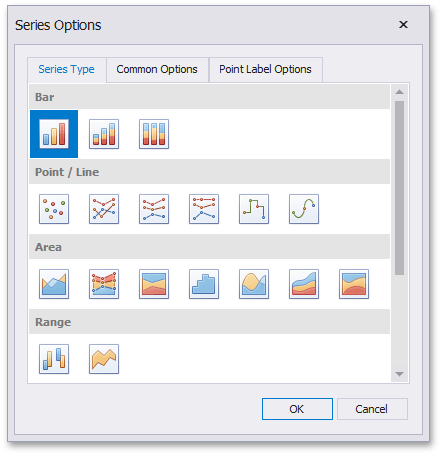Select the Point scatter series icon

(54, 209)
